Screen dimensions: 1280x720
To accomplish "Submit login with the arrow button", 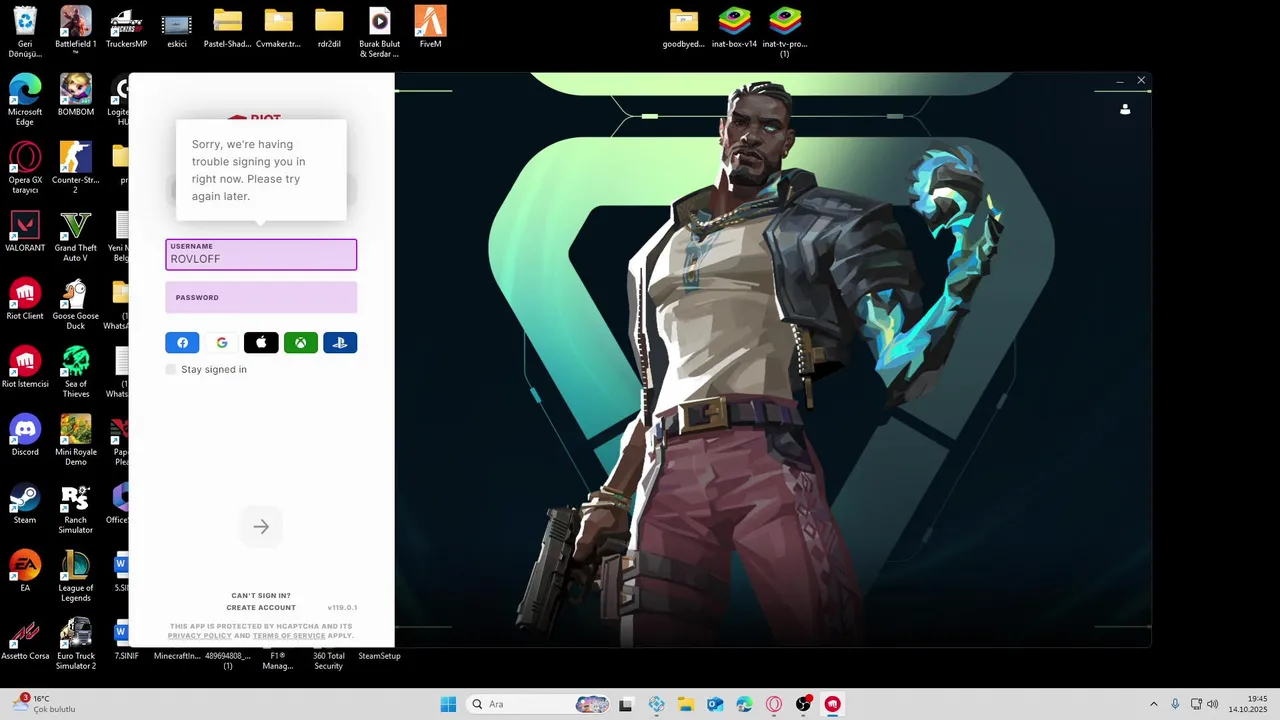I will coord(261,527).
